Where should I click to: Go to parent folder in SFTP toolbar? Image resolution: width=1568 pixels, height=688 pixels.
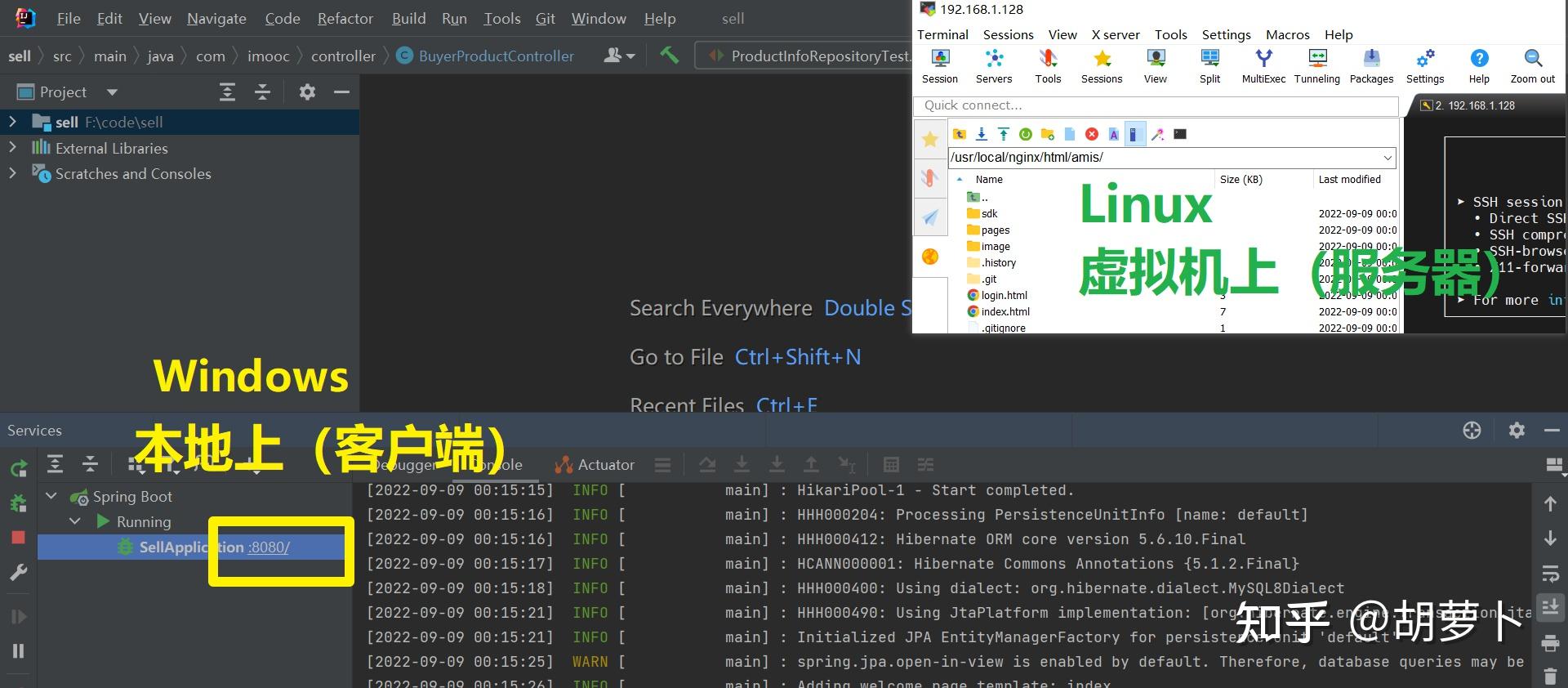960,134
